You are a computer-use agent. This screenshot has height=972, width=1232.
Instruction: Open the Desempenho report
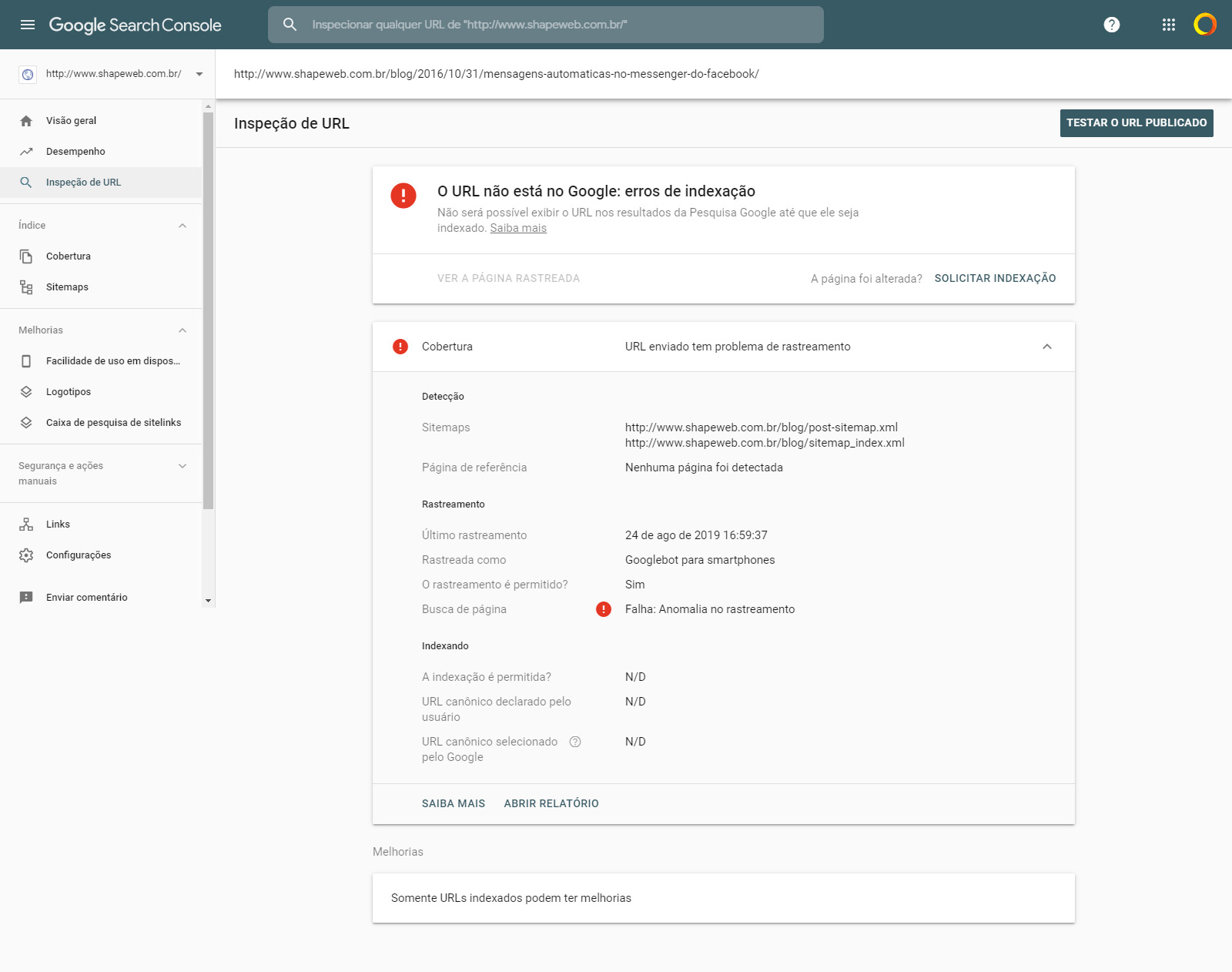click(x=101, y=152)
